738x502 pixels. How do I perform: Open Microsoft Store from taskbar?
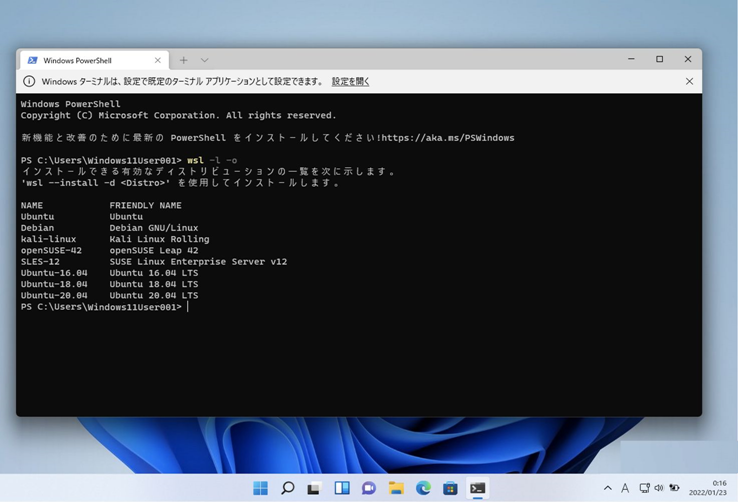pos(450,488)
